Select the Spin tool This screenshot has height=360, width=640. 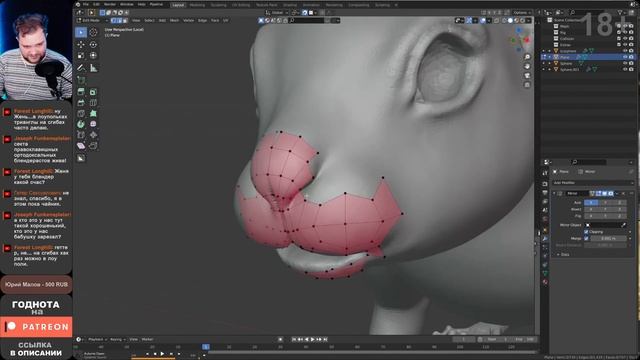click(x=81, y=124)
